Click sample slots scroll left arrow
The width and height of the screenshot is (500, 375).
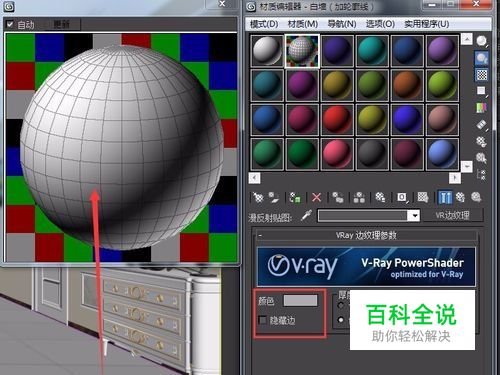tap(254, 178)
